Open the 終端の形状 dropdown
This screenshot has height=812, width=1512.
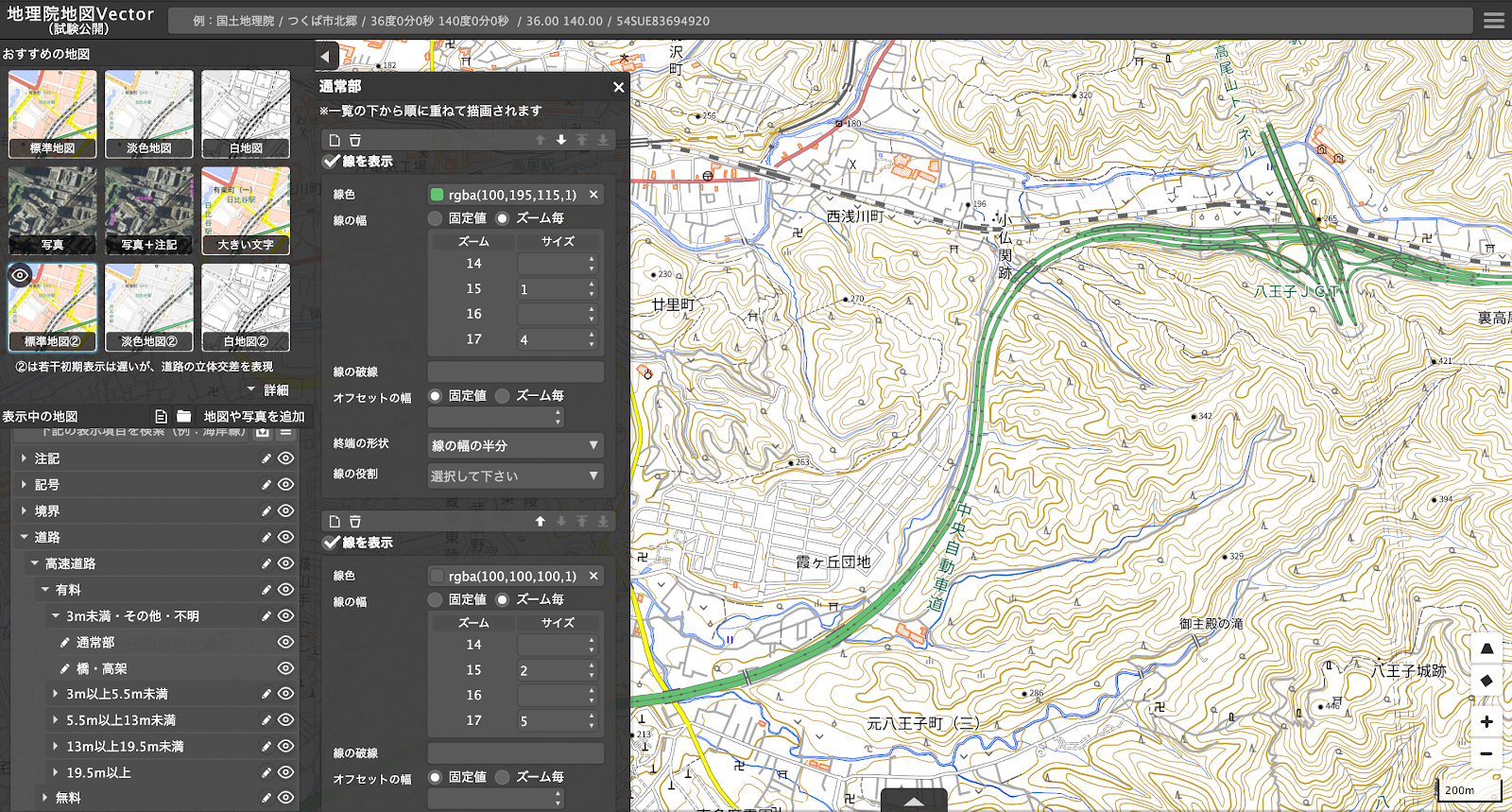(x=516, y=445)
